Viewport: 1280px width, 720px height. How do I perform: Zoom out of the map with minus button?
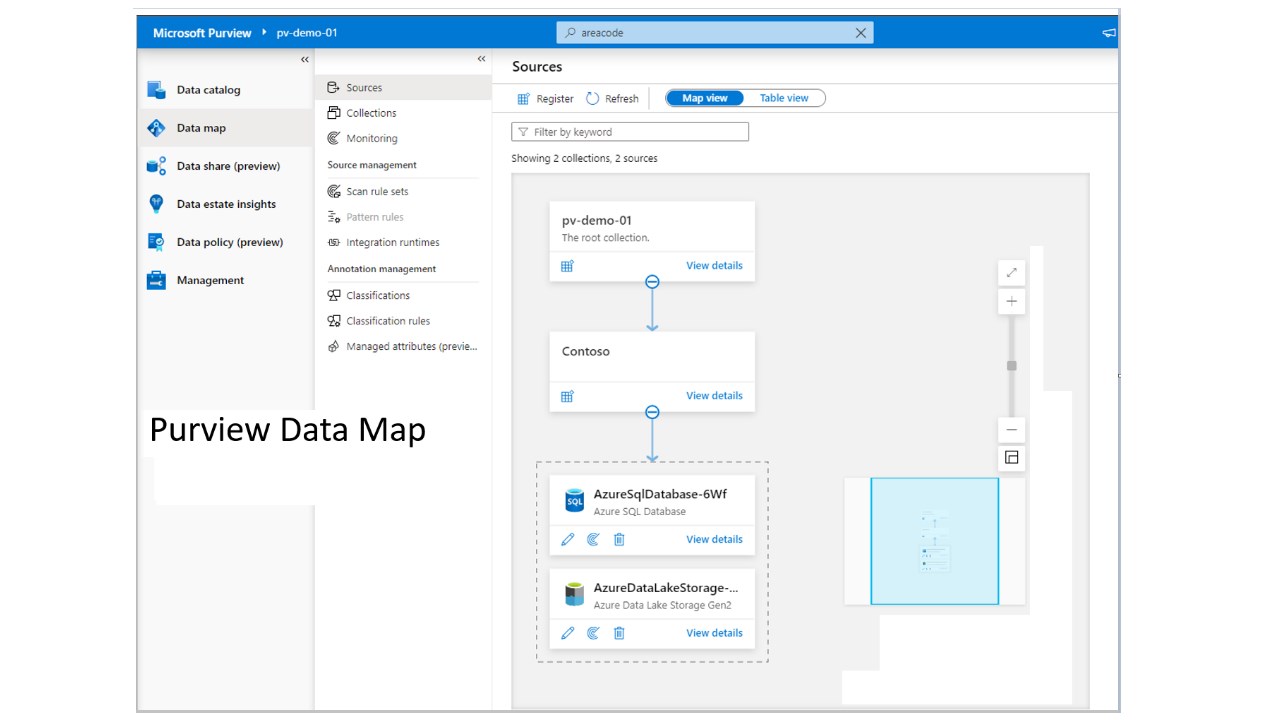(x=1011, y=430)
